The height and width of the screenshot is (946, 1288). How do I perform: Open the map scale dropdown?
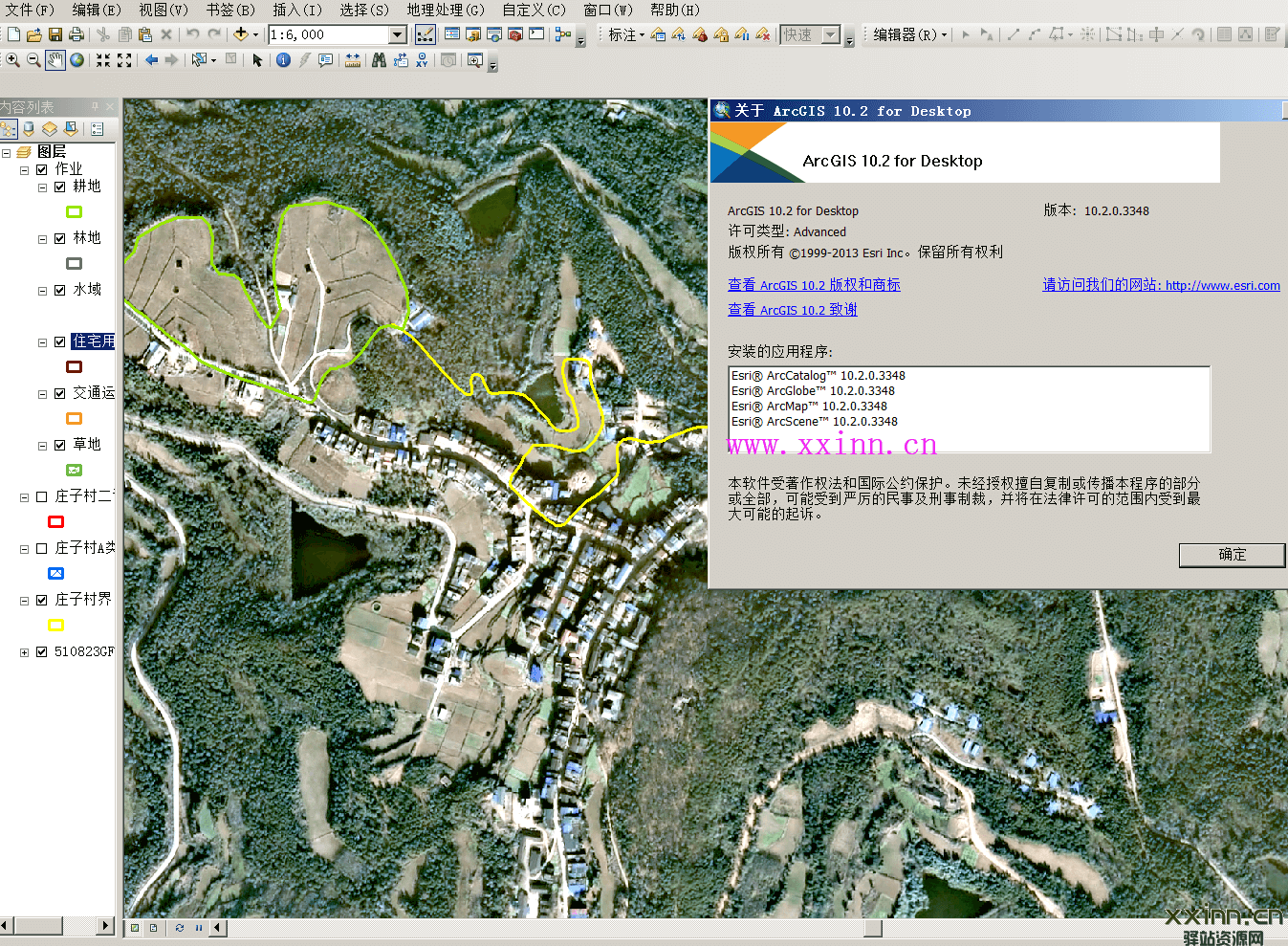click(398, 34)
